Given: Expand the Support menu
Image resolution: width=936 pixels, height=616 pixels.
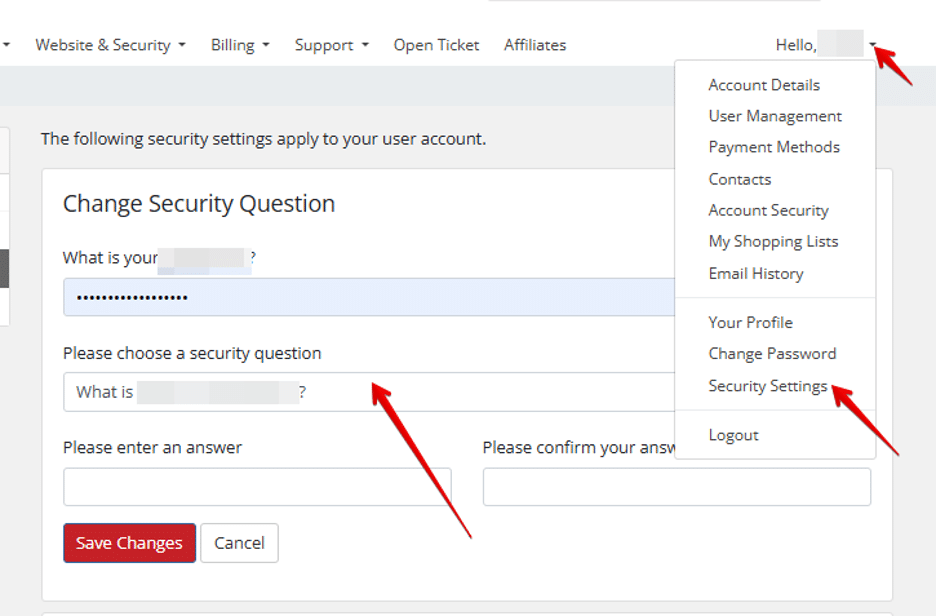Looking at the screenshot, I should click(331, 45).
